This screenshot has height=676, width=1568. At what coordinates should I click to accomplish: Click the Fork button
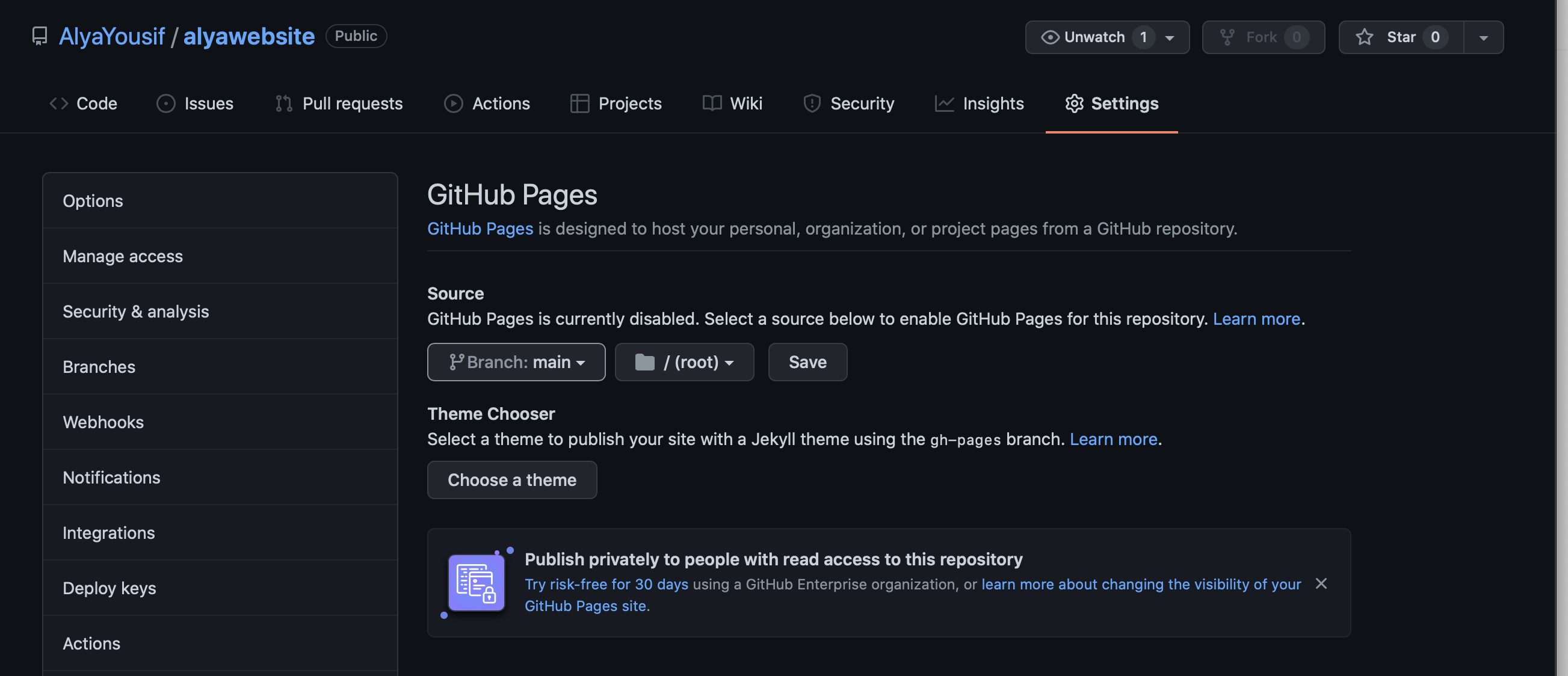[x=1263, y=37]
